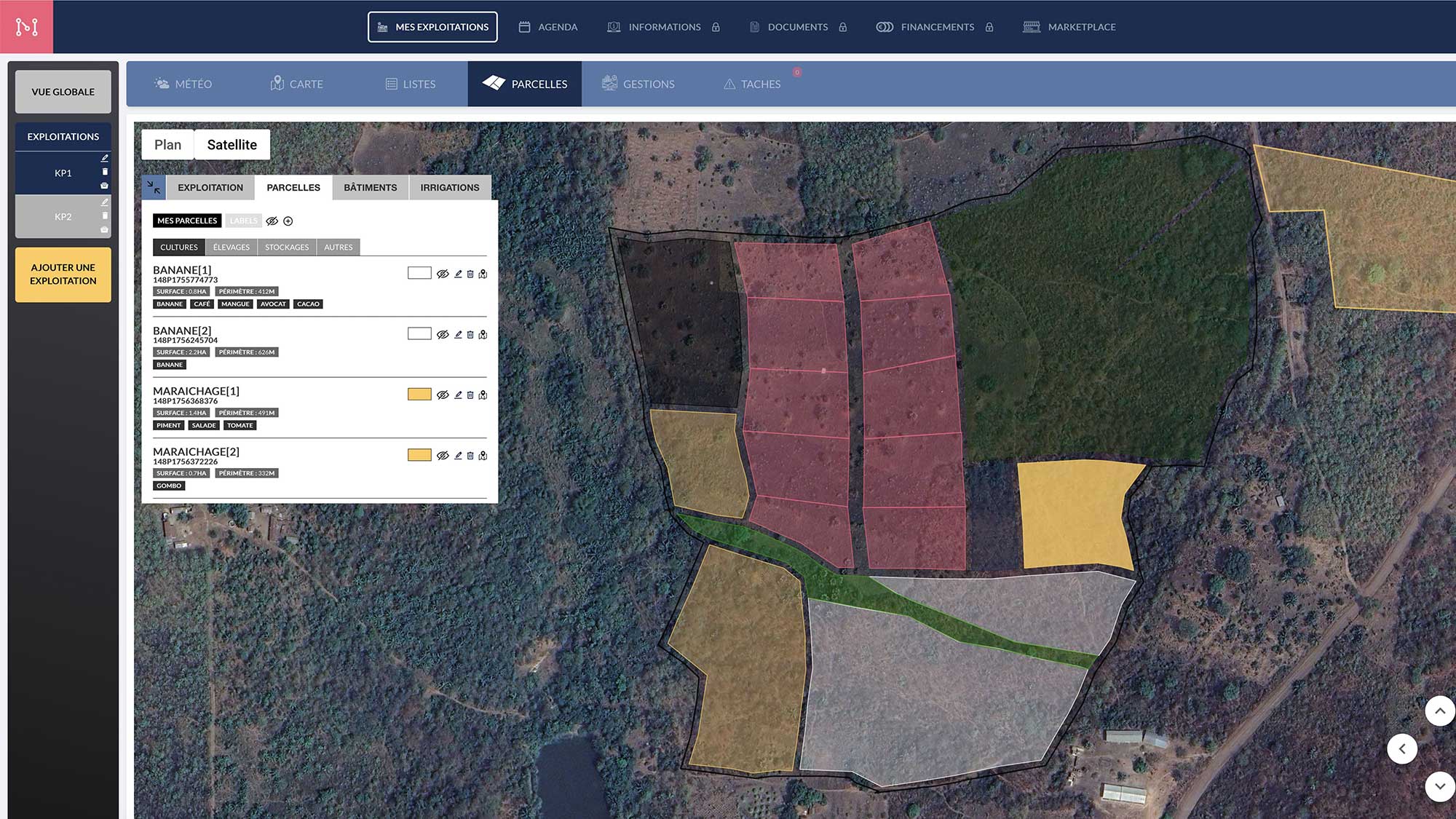Switch to the ÉLEVAGES tab
This screenshot has width=1456, height=819.
232,248
